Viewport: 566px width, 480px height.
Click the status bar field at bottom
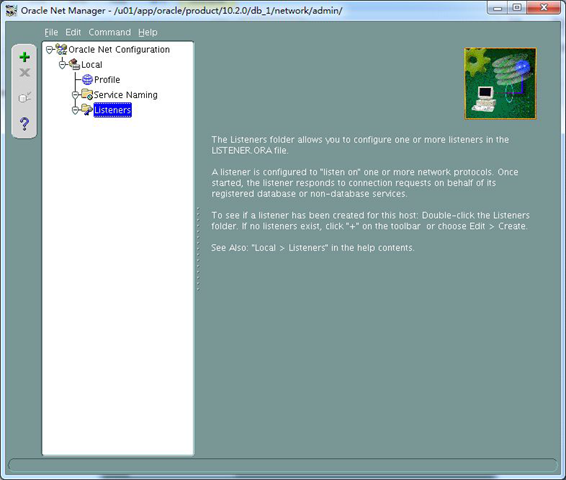(283, 465)
